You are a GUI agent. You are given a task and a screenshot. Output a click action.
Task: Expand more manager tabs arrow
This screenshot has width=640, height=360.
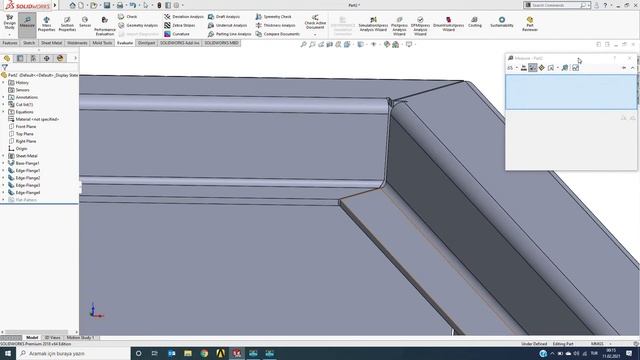pyautogui.click(x=76, y=58)
